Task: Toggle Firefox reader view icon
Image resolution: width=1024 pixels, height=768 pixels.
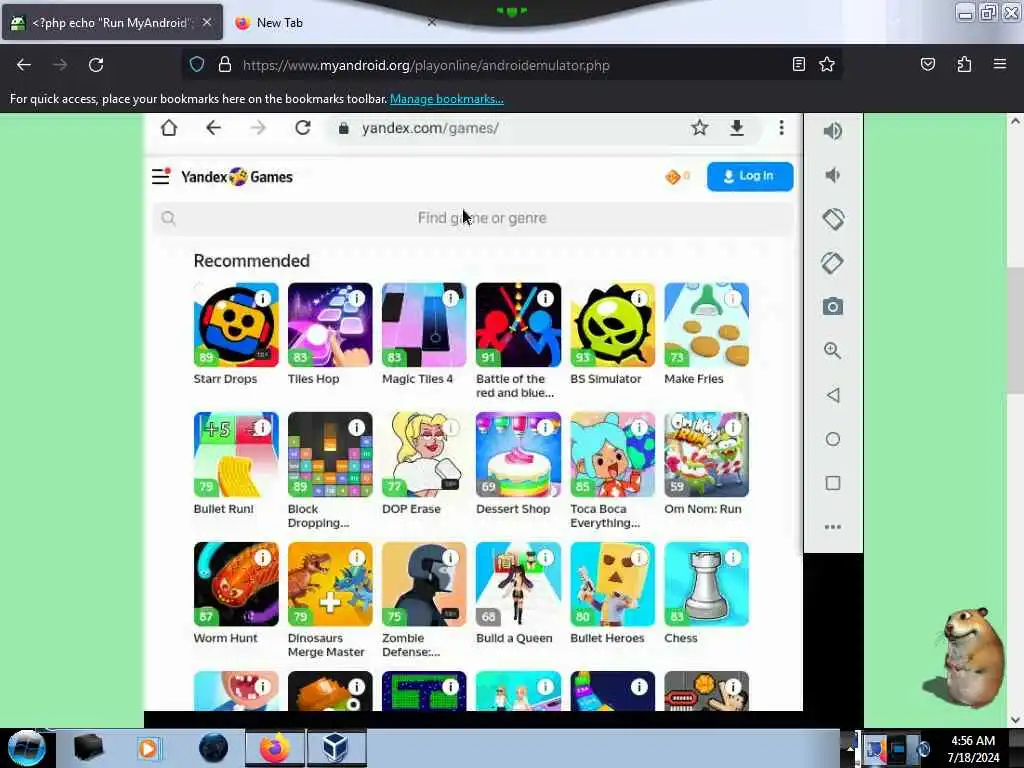Action: (798, 64)
